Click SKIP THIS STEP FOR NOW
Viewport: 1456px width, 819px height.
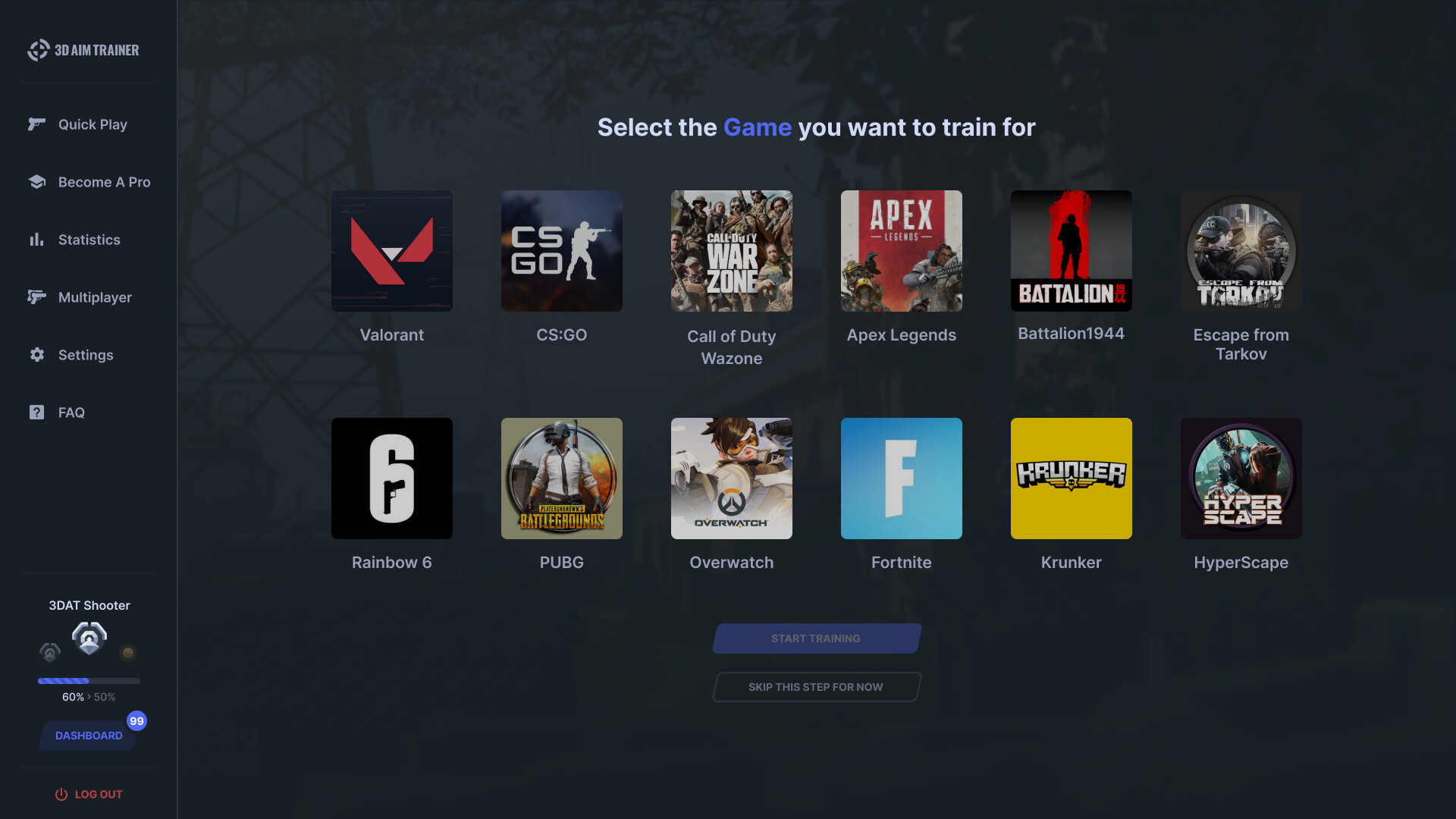(816, 687)
